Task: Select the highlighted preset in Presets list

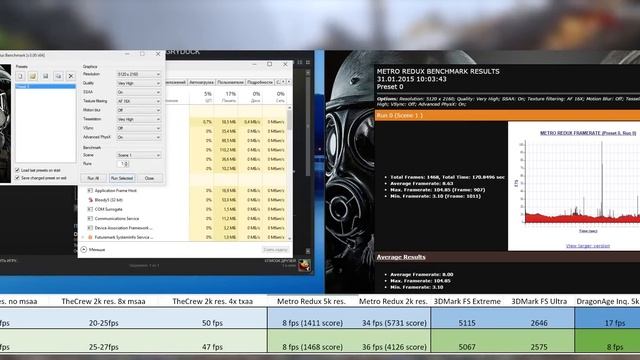Action: point(45,87)
